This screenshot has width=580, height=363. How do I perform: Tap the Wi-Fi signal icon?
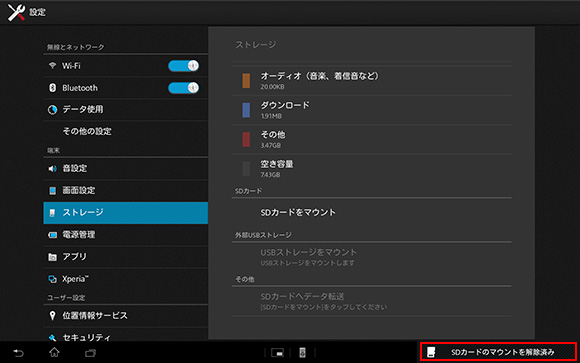53,65
